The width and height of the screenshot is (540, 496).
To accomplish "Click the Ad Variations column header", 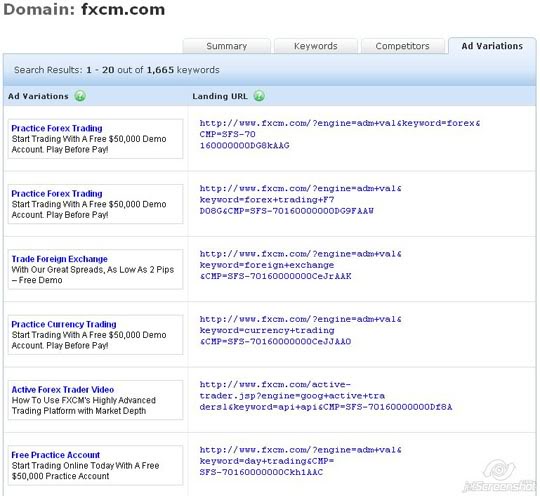I will point(38,96).
